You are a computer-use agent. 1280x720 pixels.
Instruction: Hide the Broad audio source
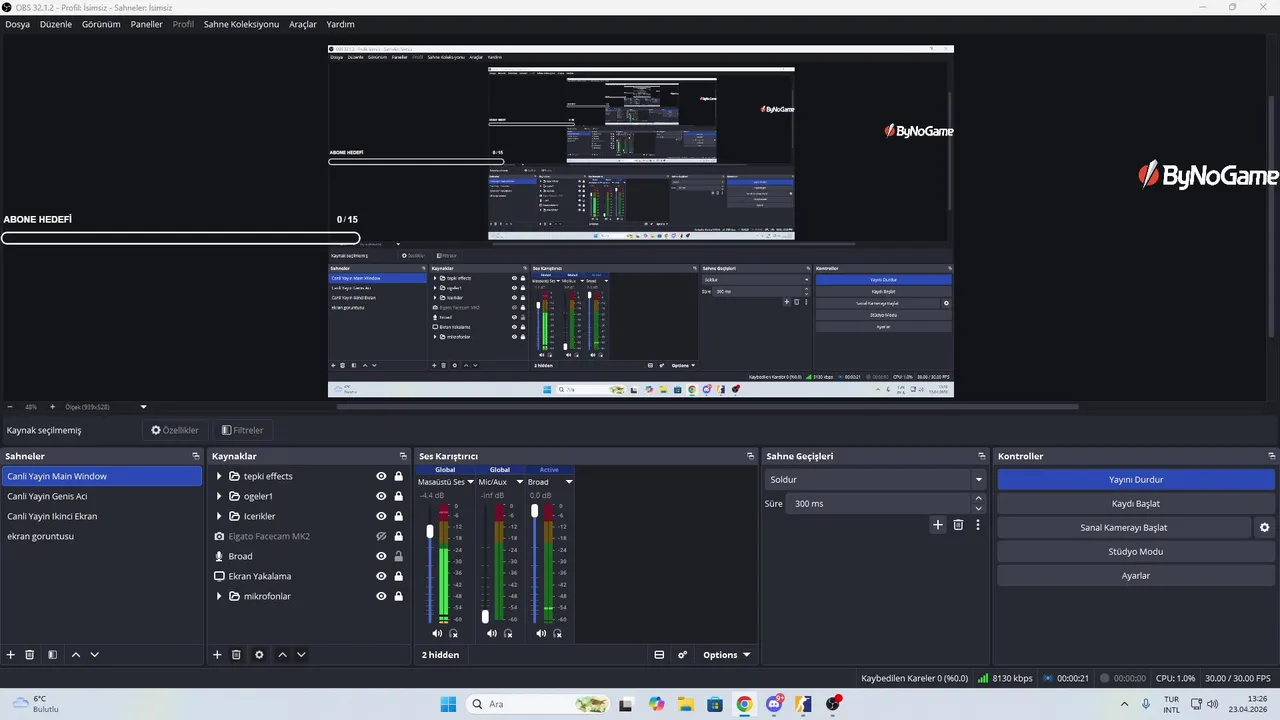(381, 556)
